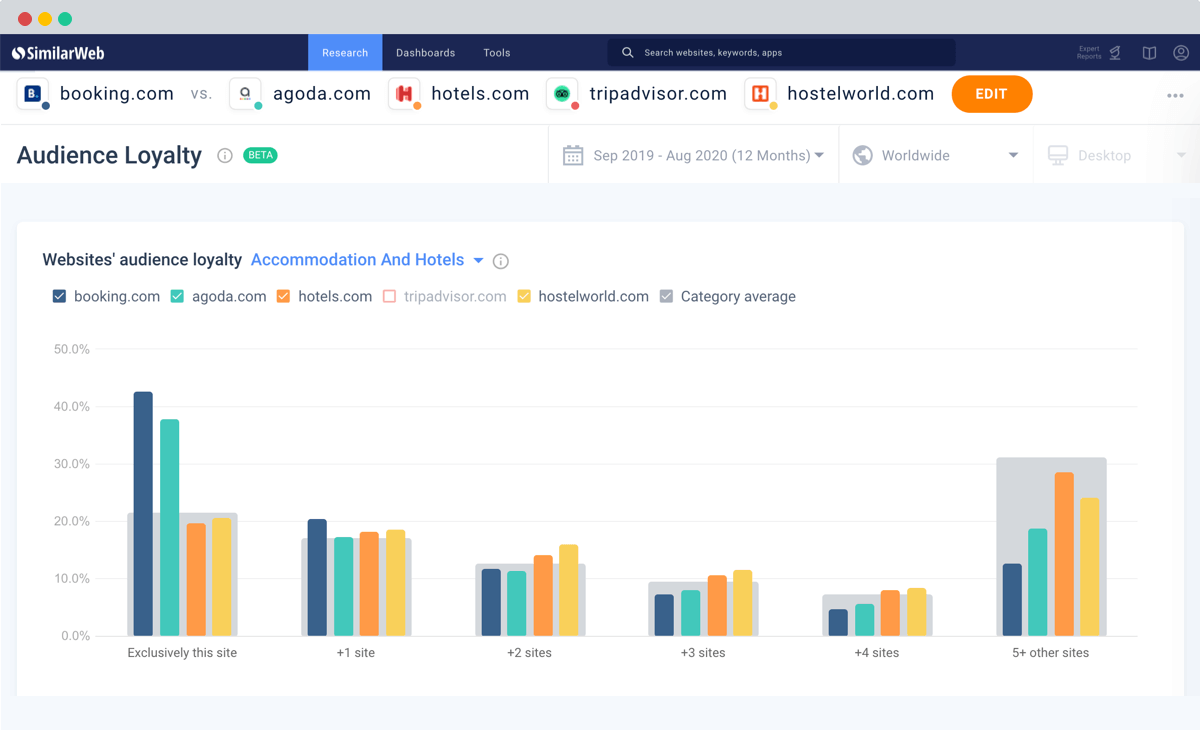The image size is (1200, 730).
Task: Click booking.com bar in Exclusively this site
Action: coord(143,514)
